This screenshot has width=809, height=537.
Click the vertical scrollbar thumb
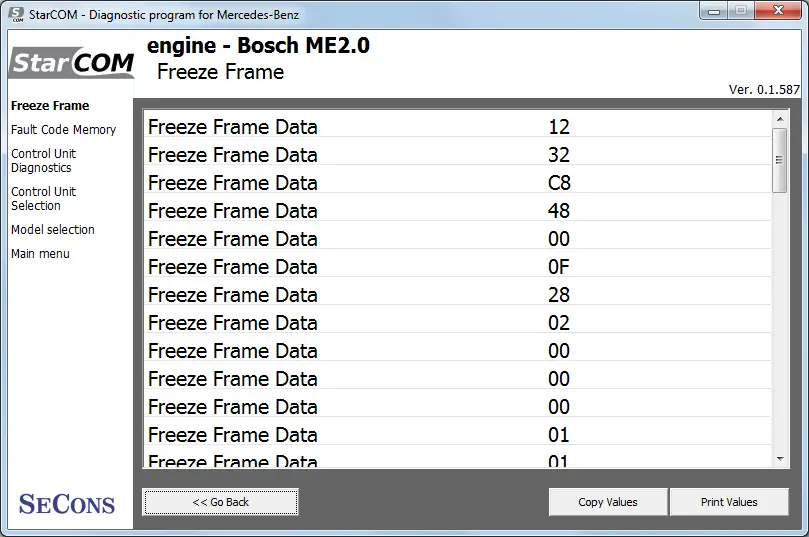pos(780,160)
